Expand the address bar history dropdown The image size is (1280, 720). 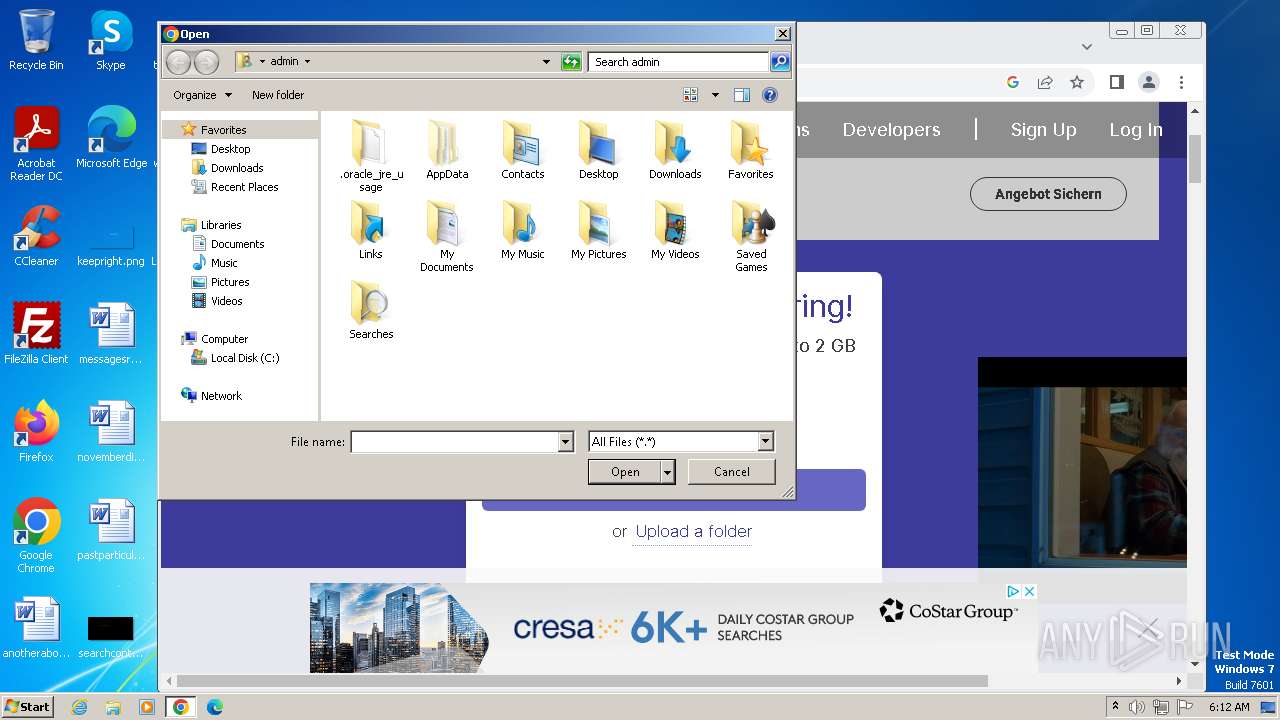tap(546, 62)
